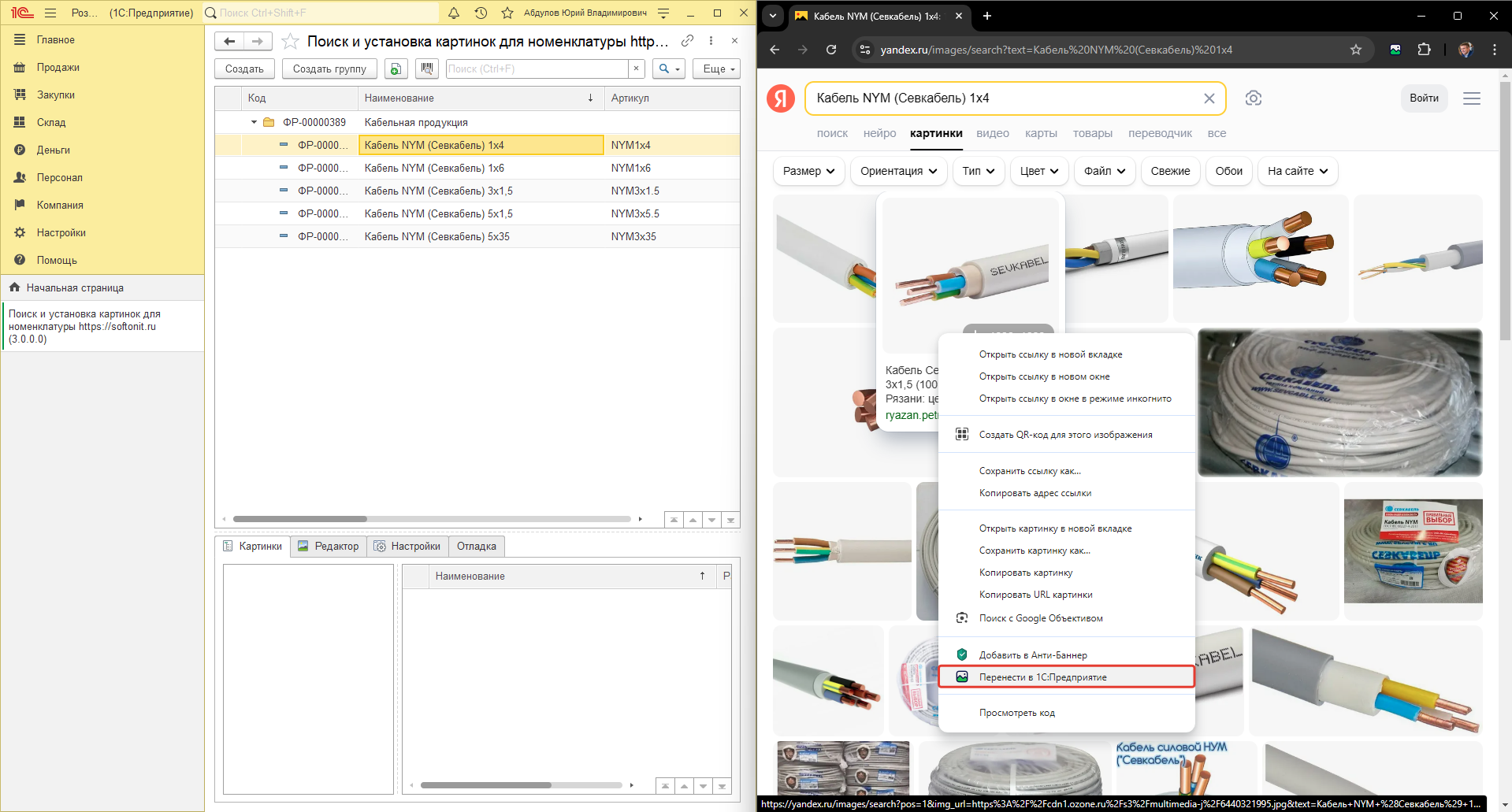Toggle the Свежие filter chip
This screenshot has height=812, width=1512.
click(x=1170, y=171)
